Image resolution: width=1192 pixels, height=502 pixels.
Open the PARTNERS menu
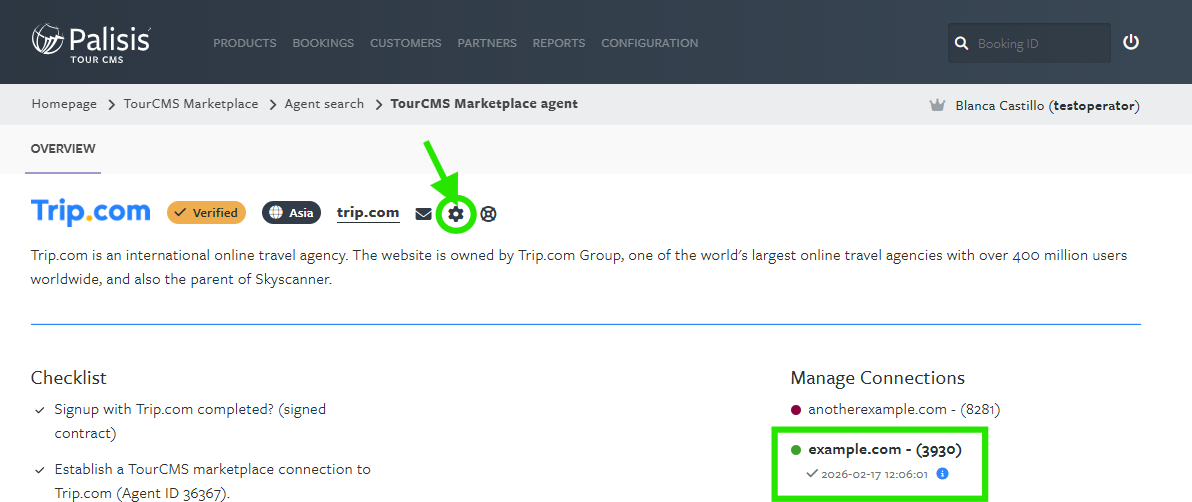tap(487, 43)
